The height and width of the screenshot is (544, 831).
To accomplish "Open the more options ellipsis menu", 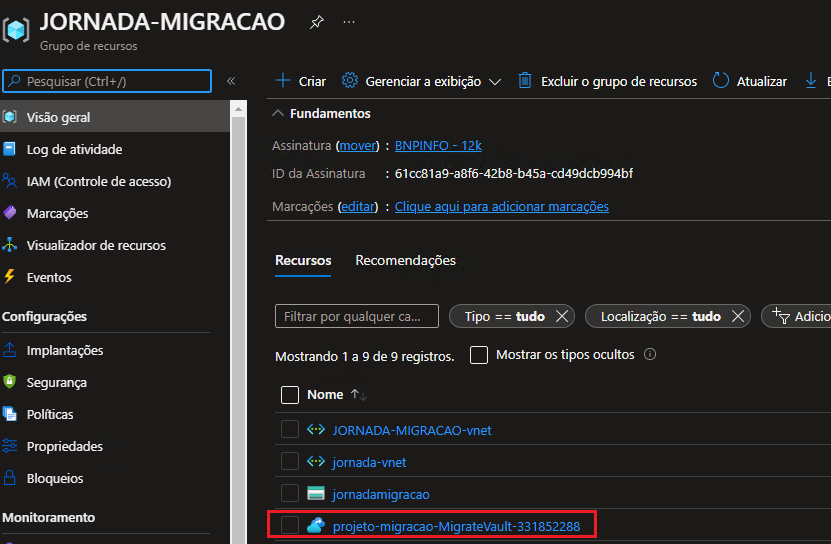I will [x=349, y=22].
